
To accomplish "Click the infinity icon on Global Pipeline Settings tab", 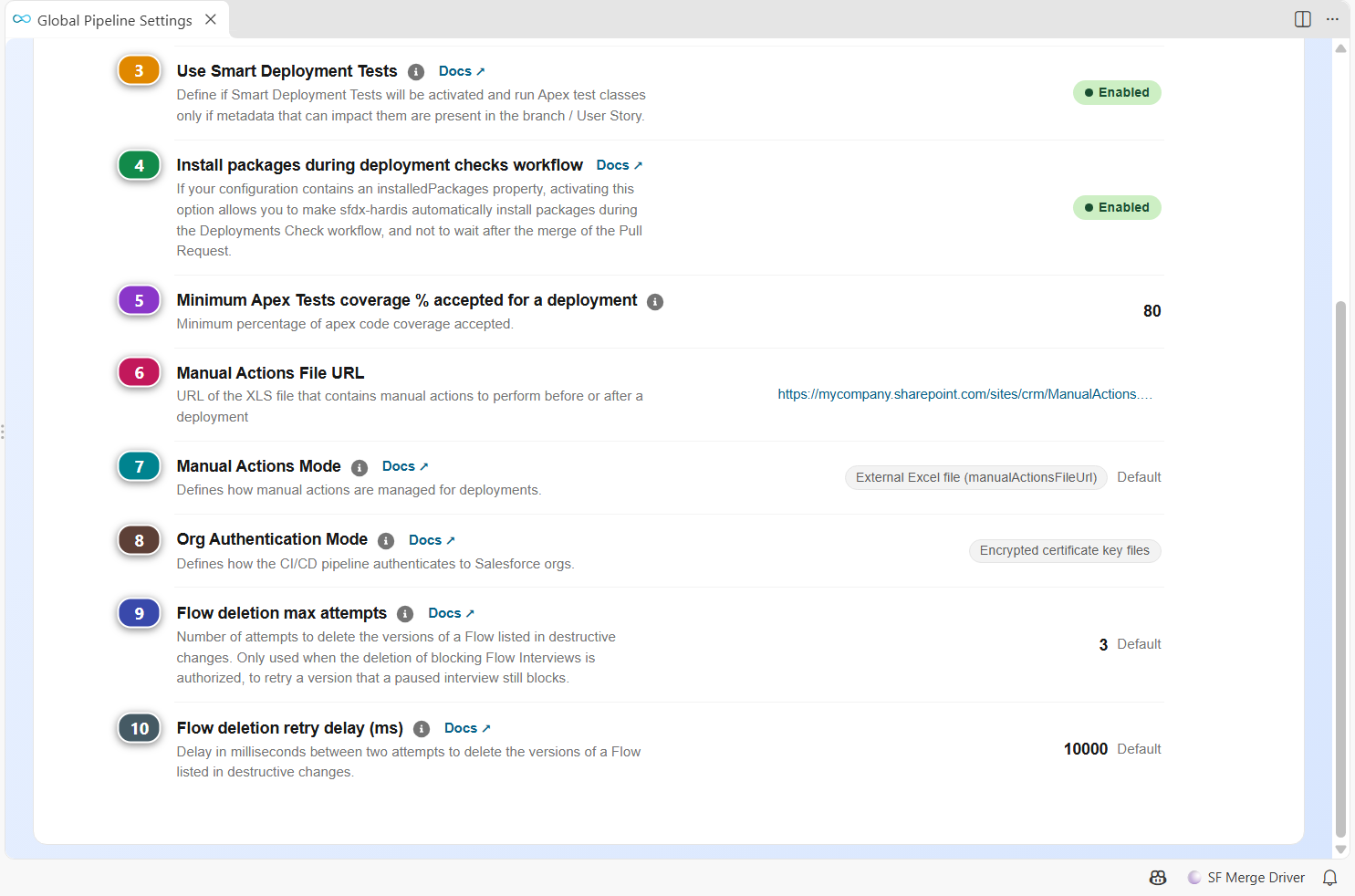I will tap(22, 19).
